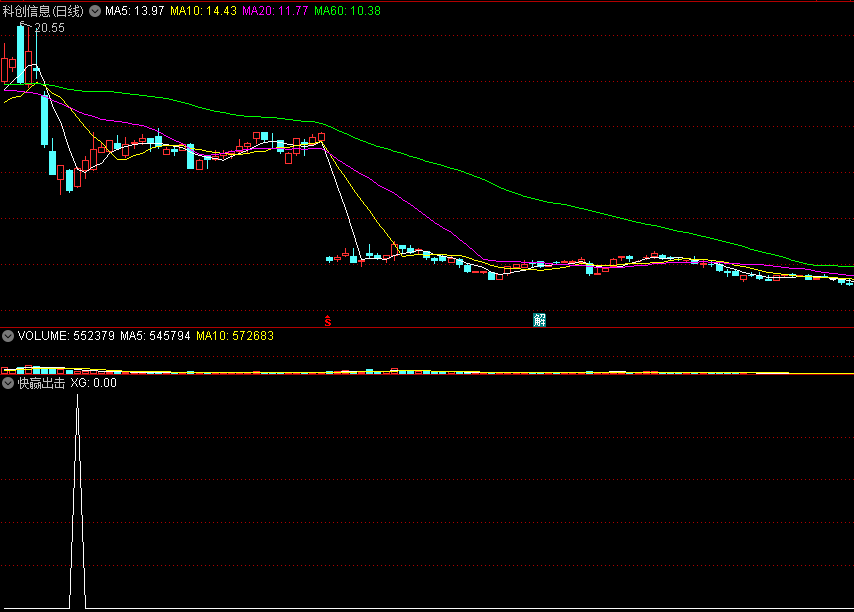
Task: Click the MA20: 11.77 label
Action: (x=275, y=11)
